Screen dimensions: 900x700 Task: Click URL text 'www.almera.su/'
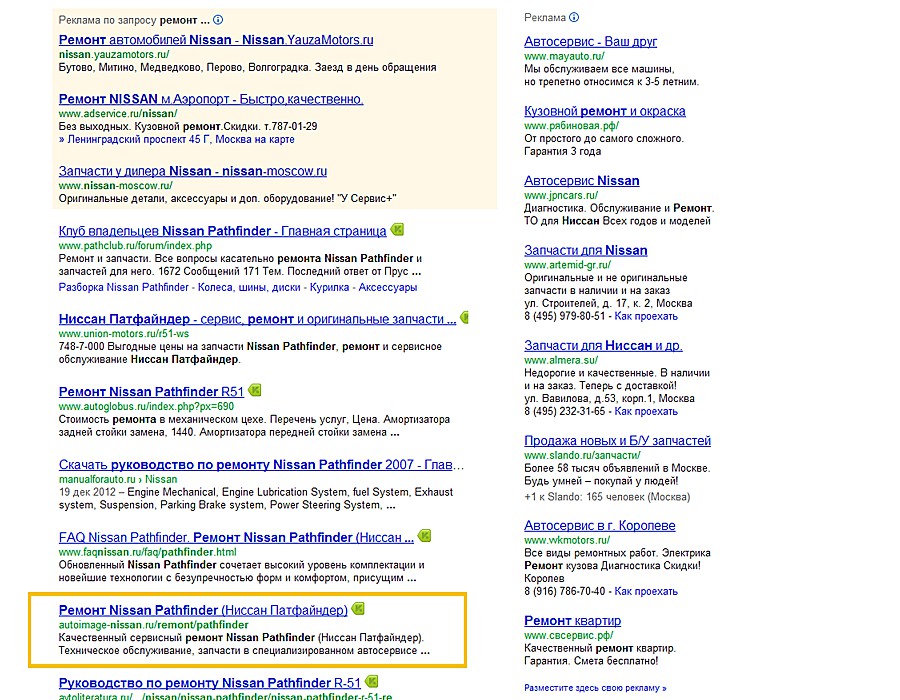coord(561,360)
